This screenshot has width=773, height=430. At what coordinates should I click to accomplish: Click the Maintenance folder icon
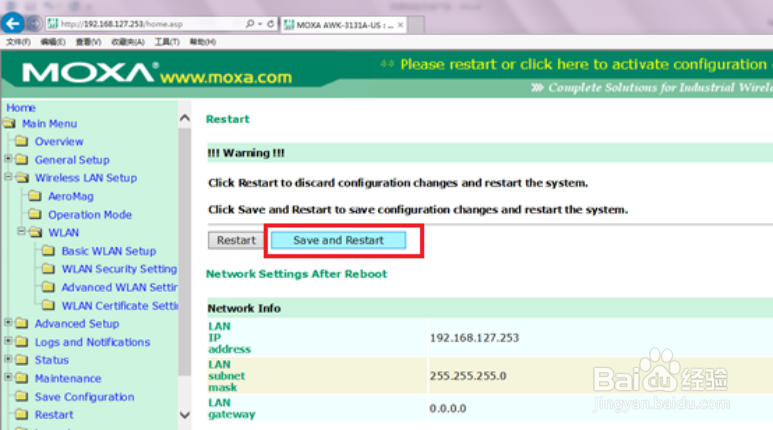pyautogui.click(x=22, y=378)
